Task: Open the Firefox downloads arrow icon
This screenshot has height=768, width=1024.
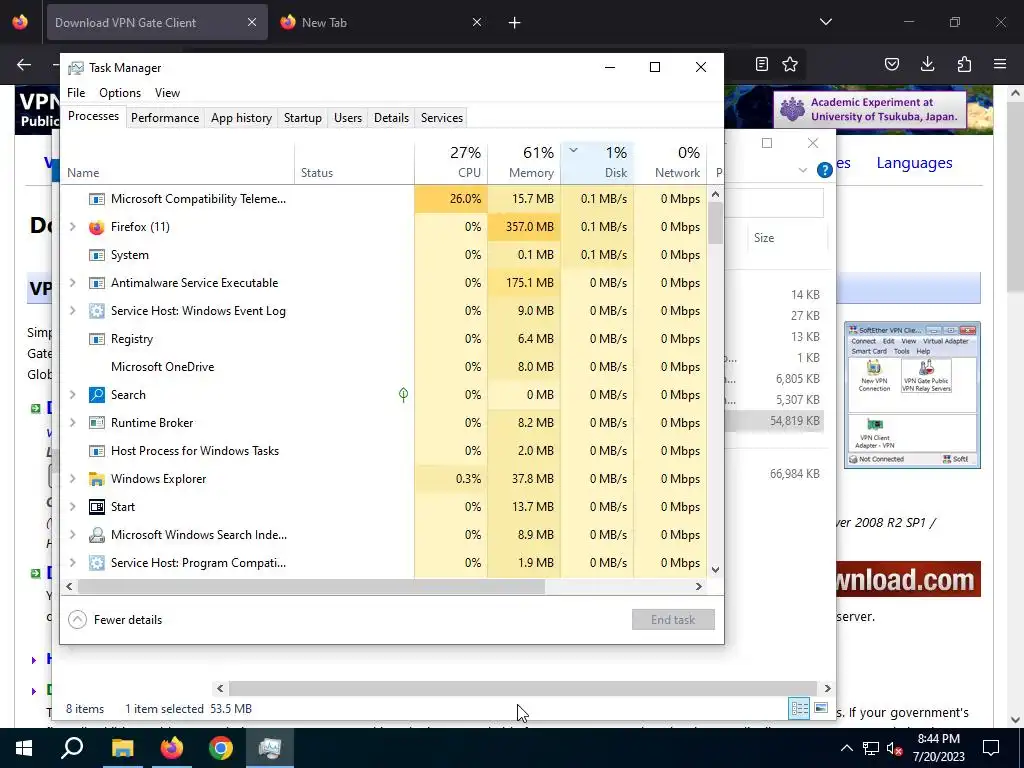Action: (927, 64)
